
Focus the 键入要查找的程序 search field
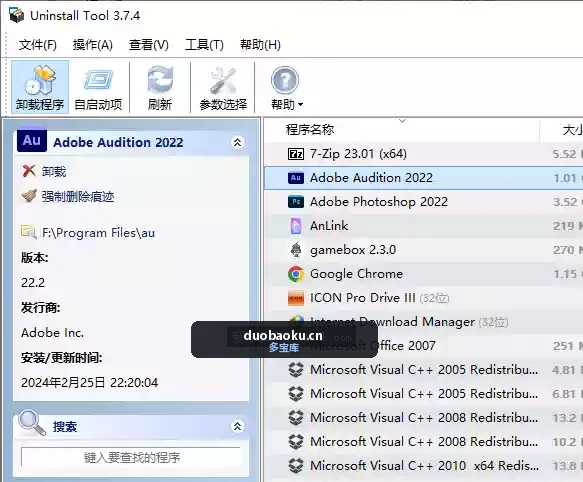pos(131,457)
